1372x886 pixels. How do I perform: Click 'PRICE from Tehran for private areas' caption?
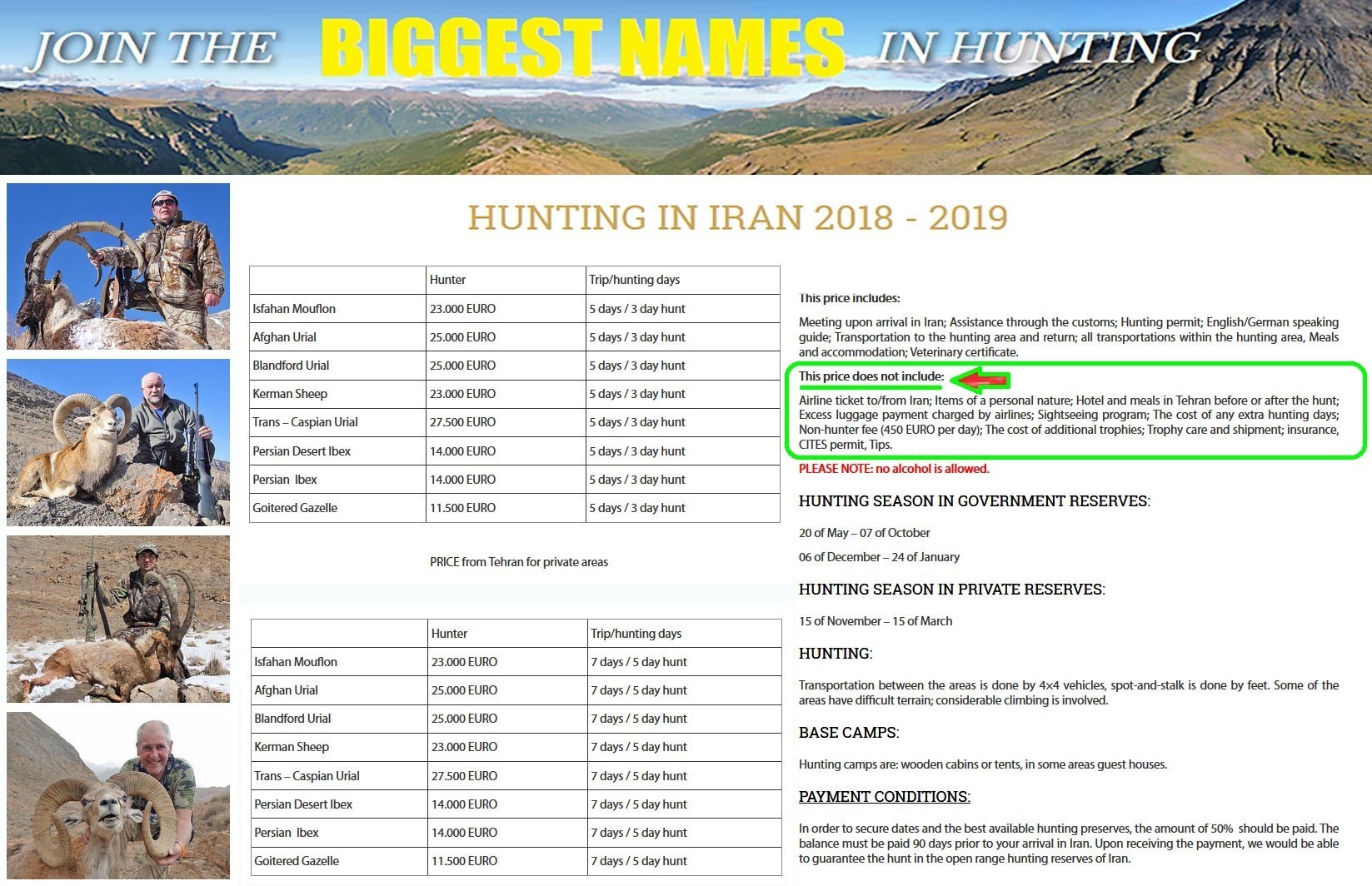coord(518,562)
